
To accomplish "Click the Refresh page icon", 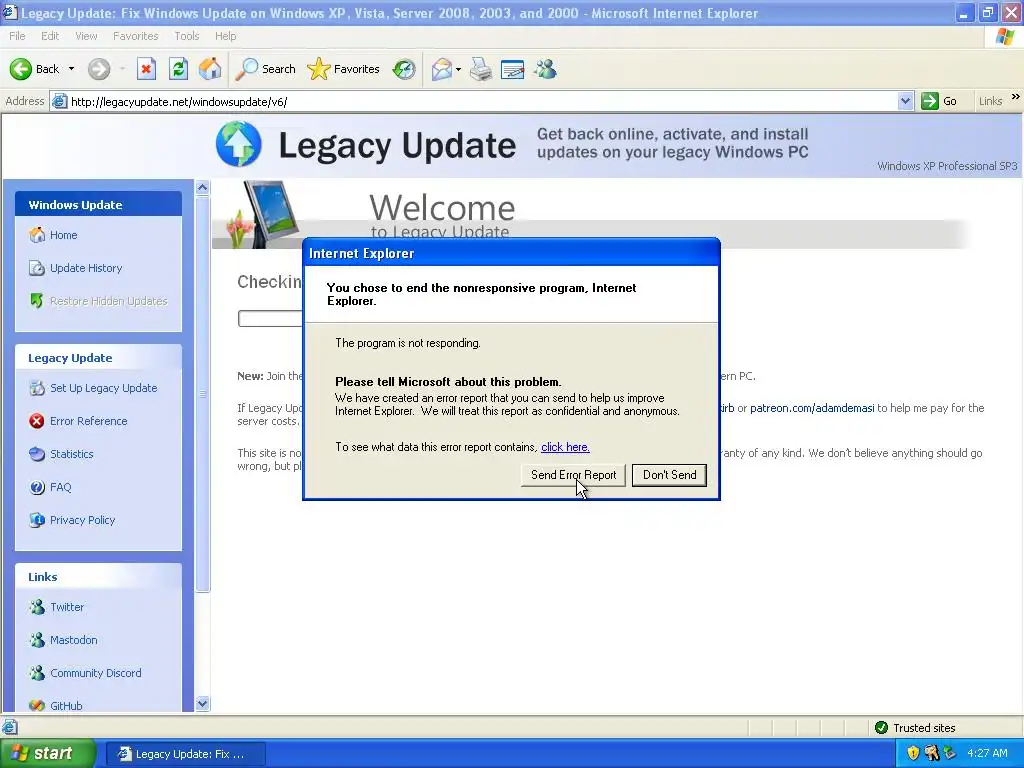I will [x=178, y=69].
